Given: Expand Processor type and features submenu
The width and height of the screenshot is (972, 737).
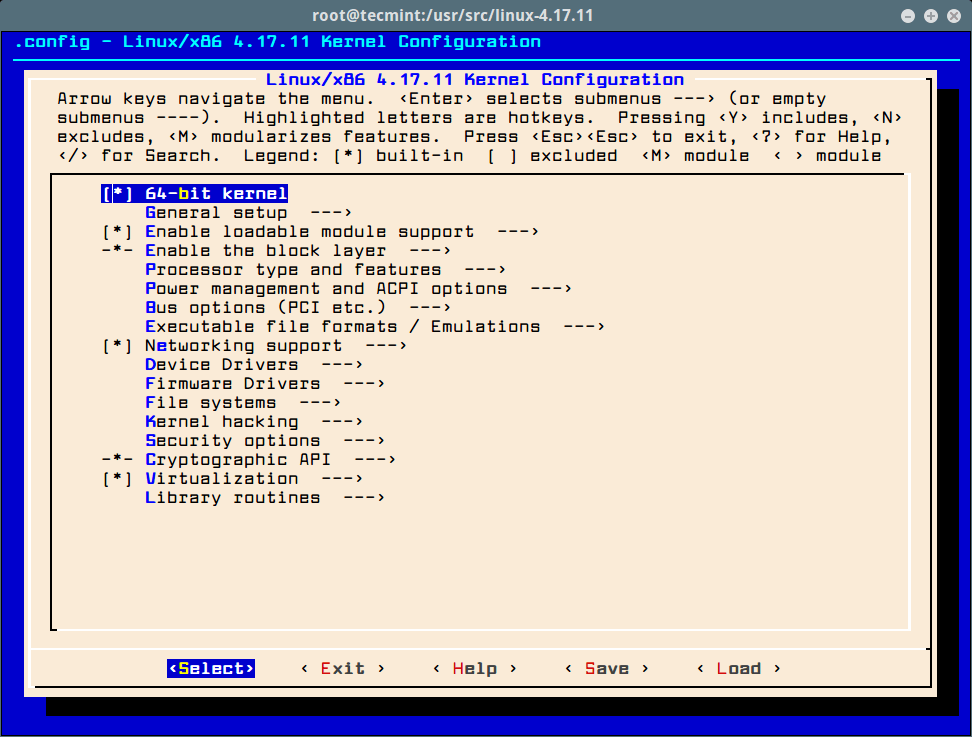Looking at the screenshot, I should pyautogui.click(x=293, y=270).
